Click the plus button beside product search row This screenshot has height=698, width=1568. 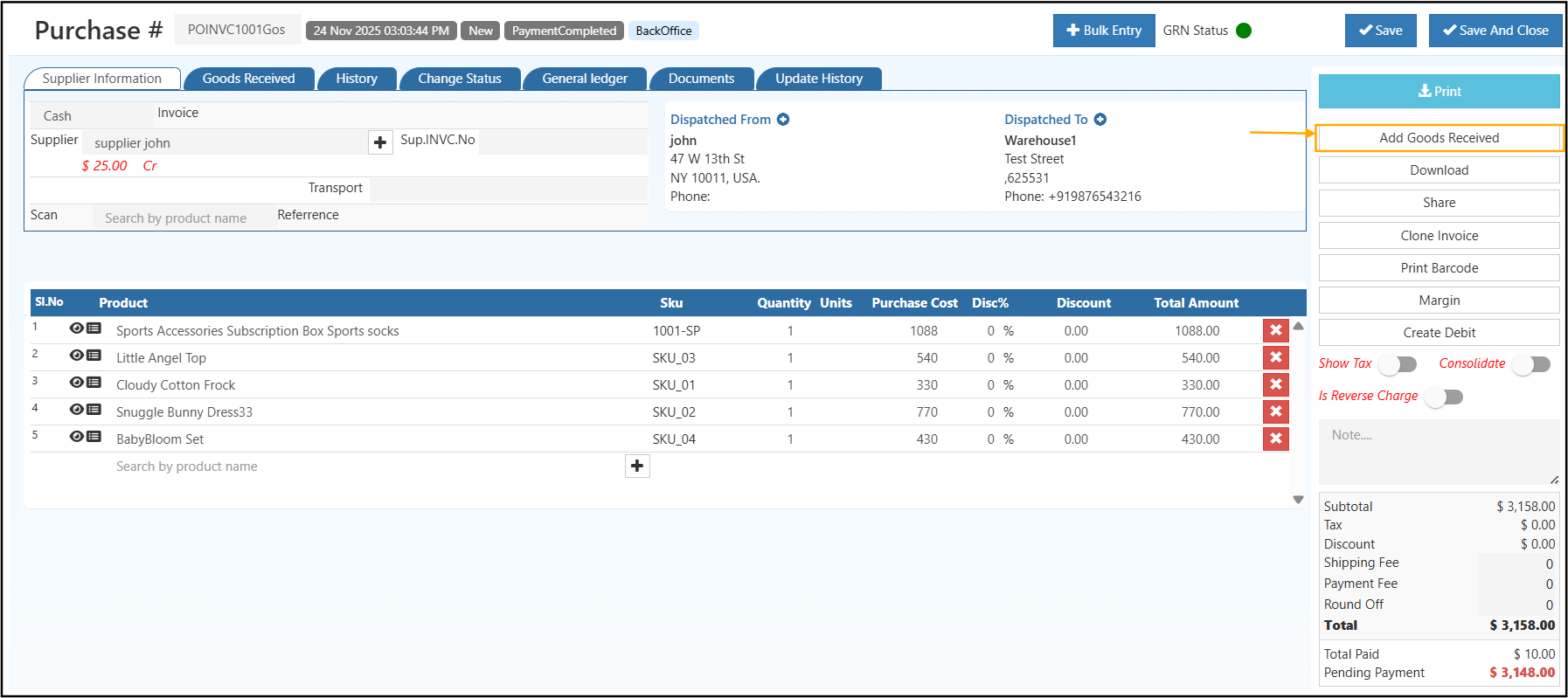coord(637,466)
